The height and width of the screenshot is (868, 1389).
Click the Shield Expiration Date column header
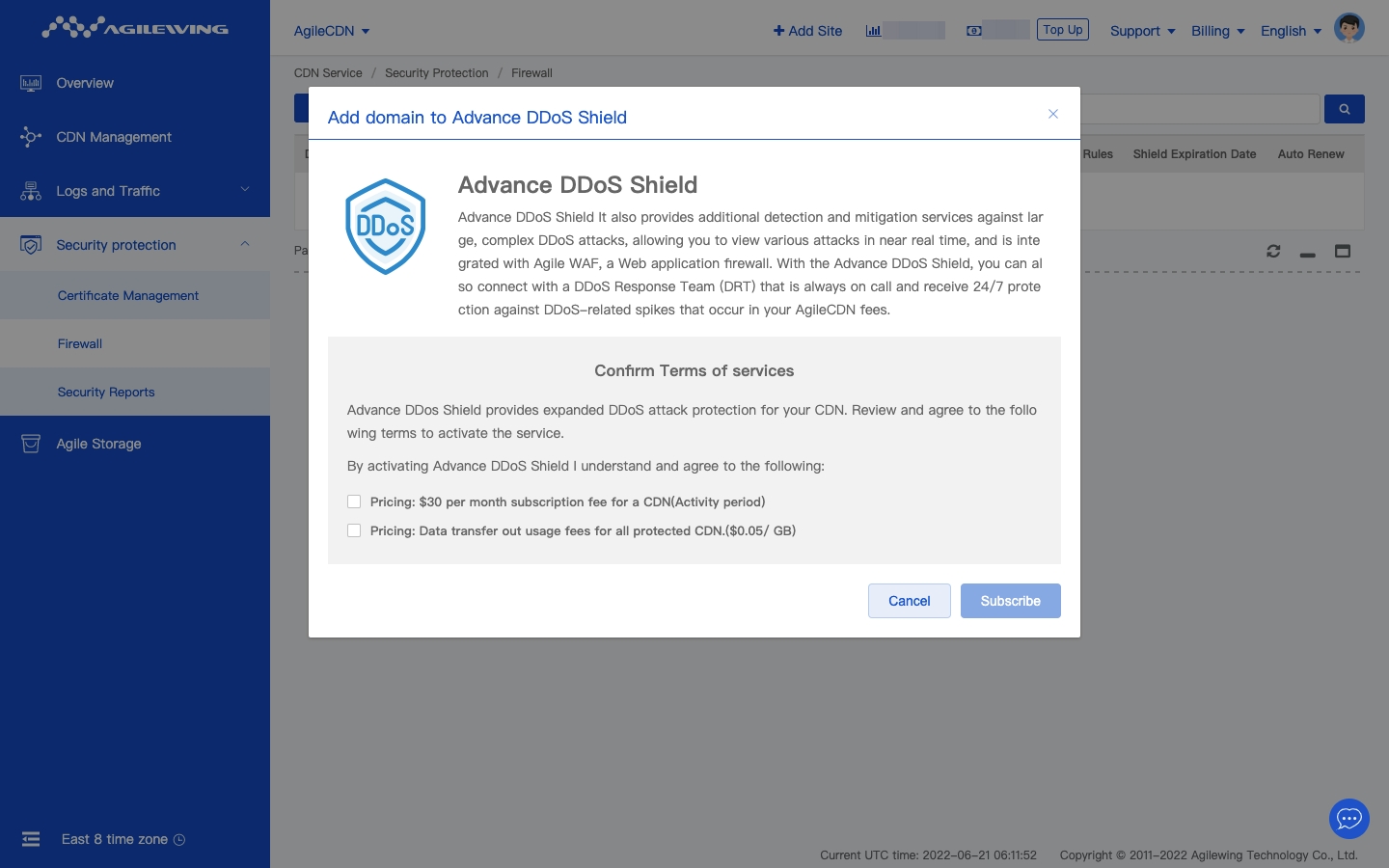click(1194, 154)
